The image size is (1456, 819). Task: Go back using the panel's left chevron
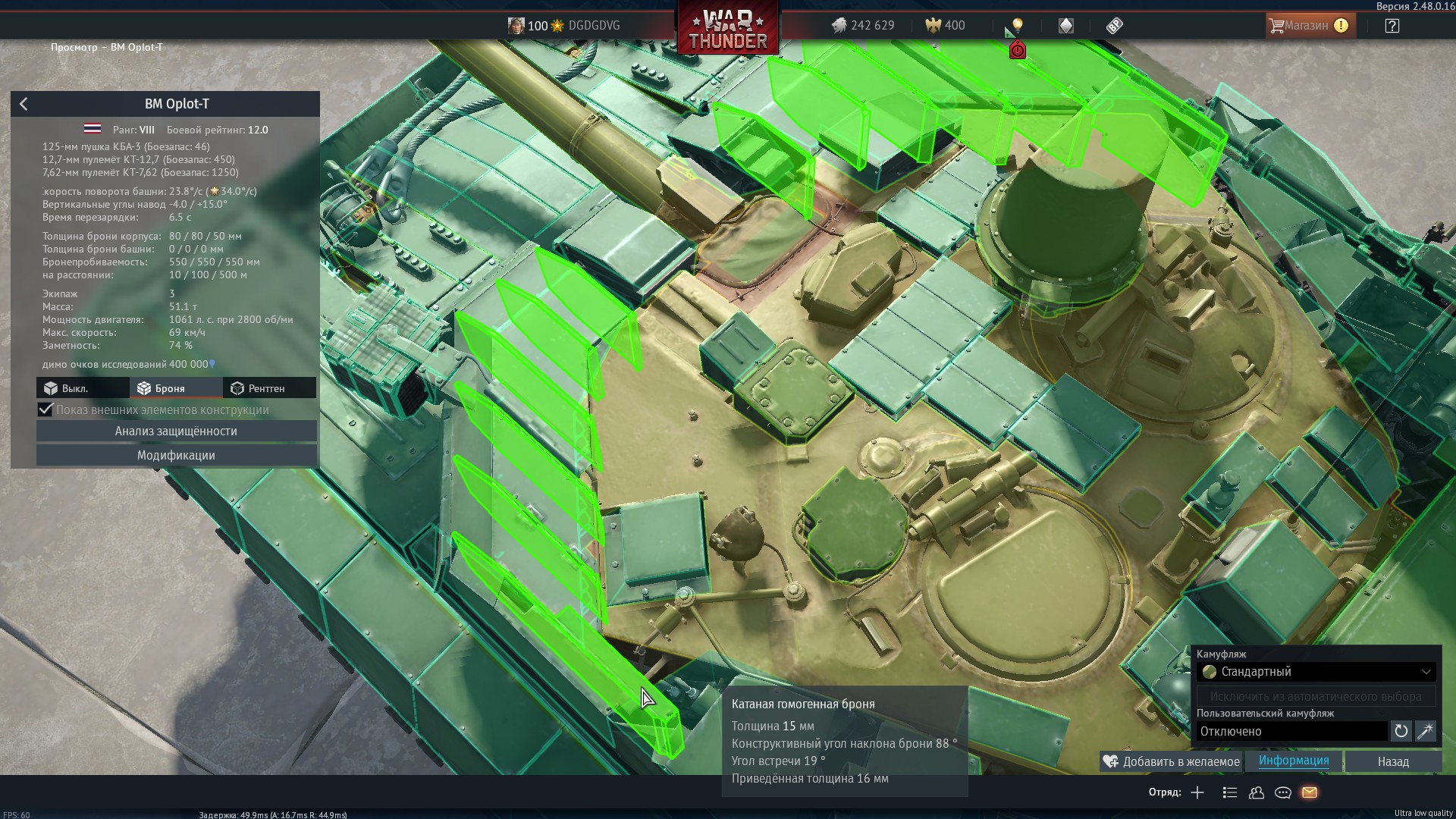click(24, 104)
